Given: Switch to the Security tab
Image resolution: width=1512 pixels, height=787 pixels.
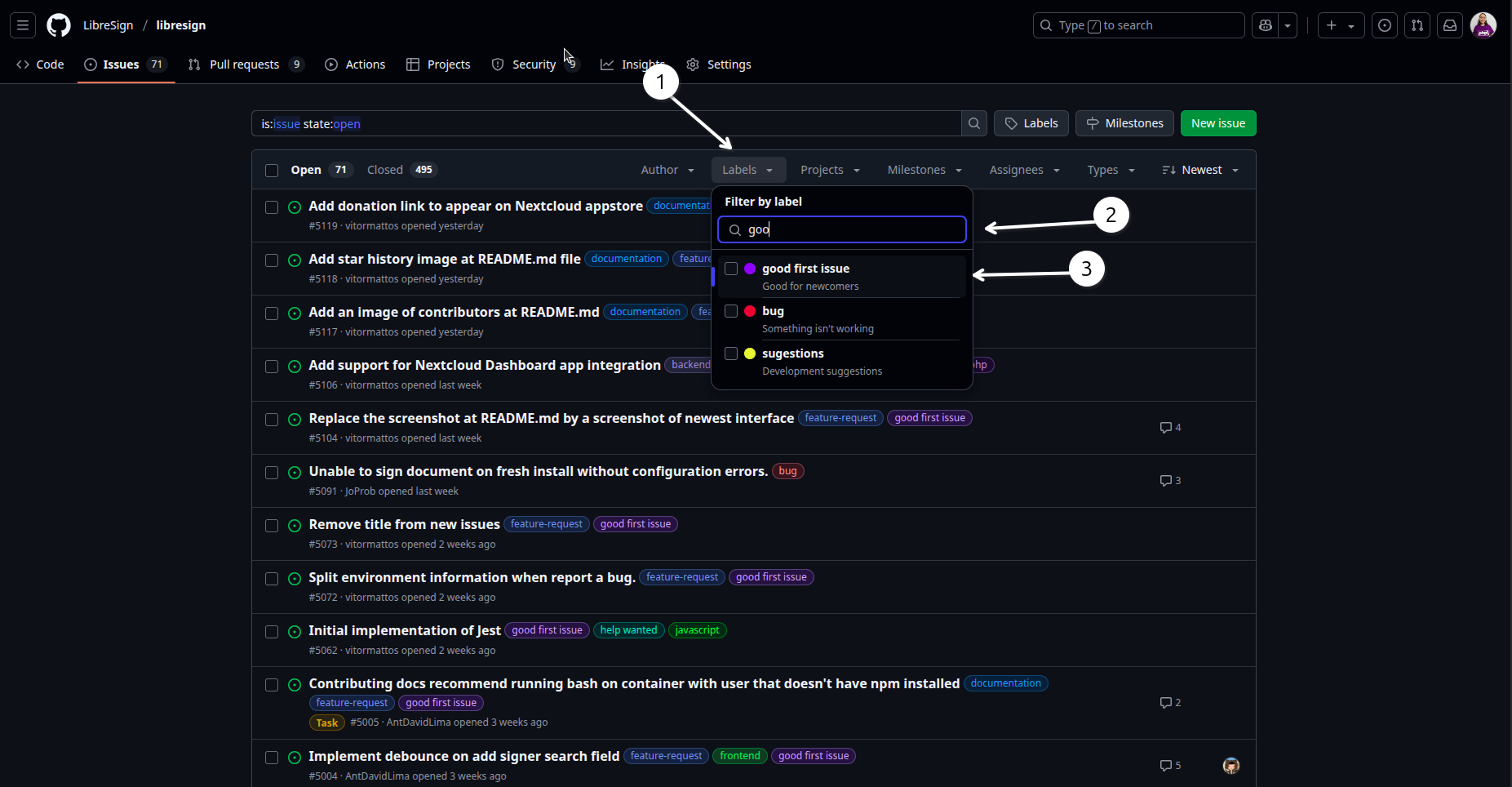Looking at the screenshot, I should pyautogui.click(x=534, y=64).
